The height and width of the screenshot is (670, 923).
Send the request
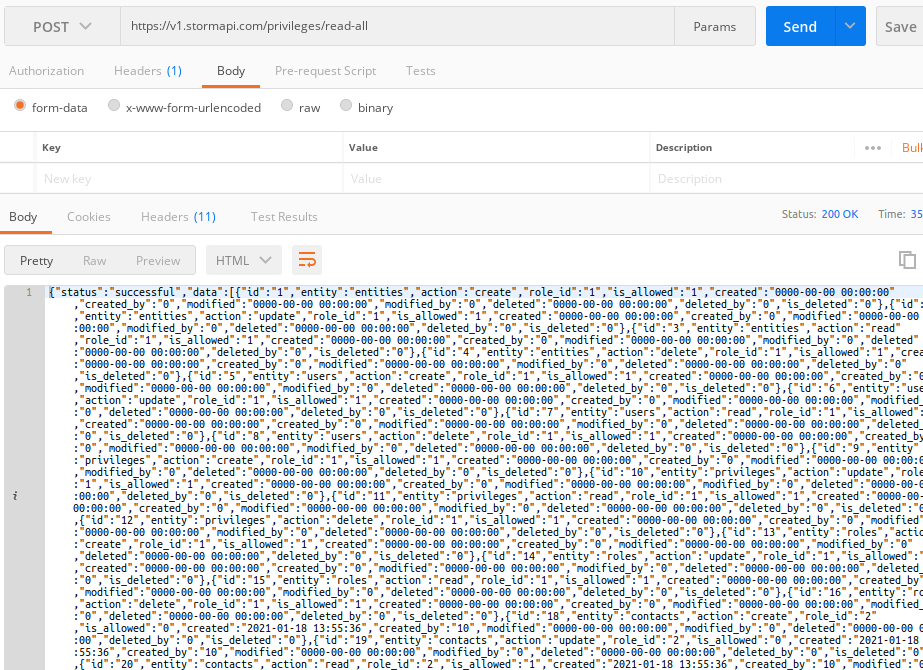[x=800, y=26]
